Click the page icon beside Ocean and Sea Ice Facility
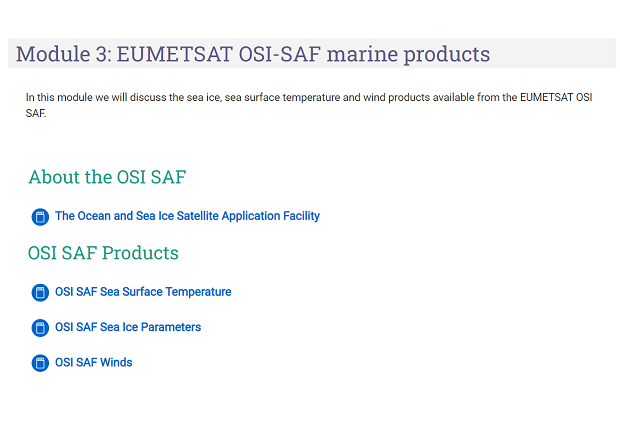Viewport: 620px width, 422px height. 40,217
